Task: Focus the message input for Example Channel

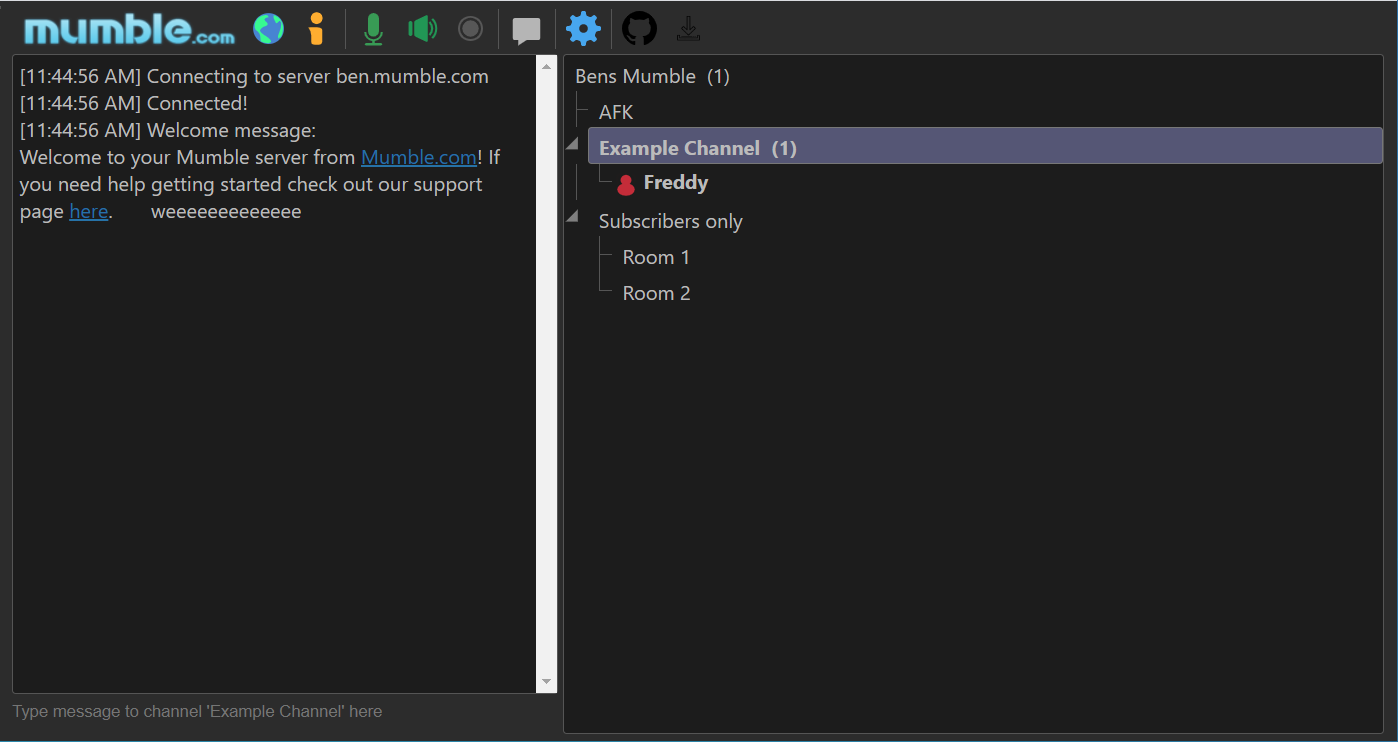Action: 284,712
